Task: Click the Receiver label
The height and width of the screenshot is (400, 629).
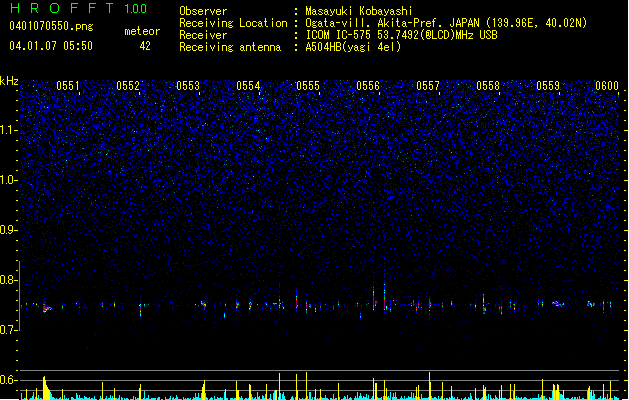Action: [x=203, y=35]
